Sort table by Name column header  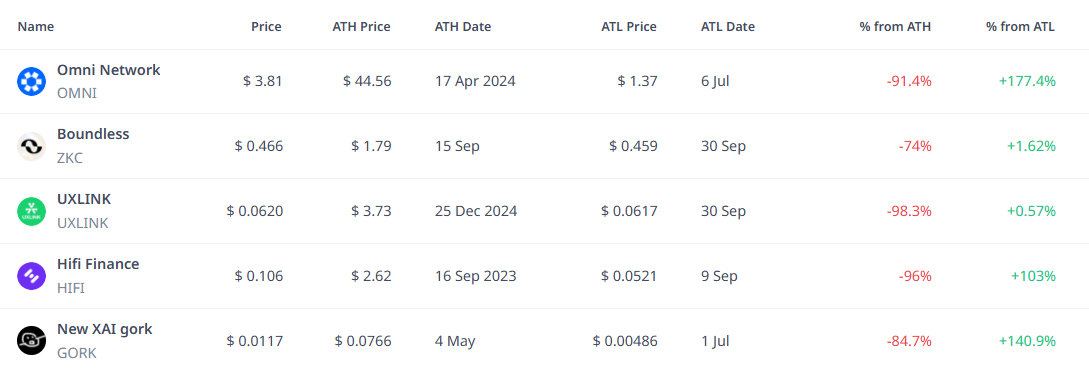pos(35,27)
